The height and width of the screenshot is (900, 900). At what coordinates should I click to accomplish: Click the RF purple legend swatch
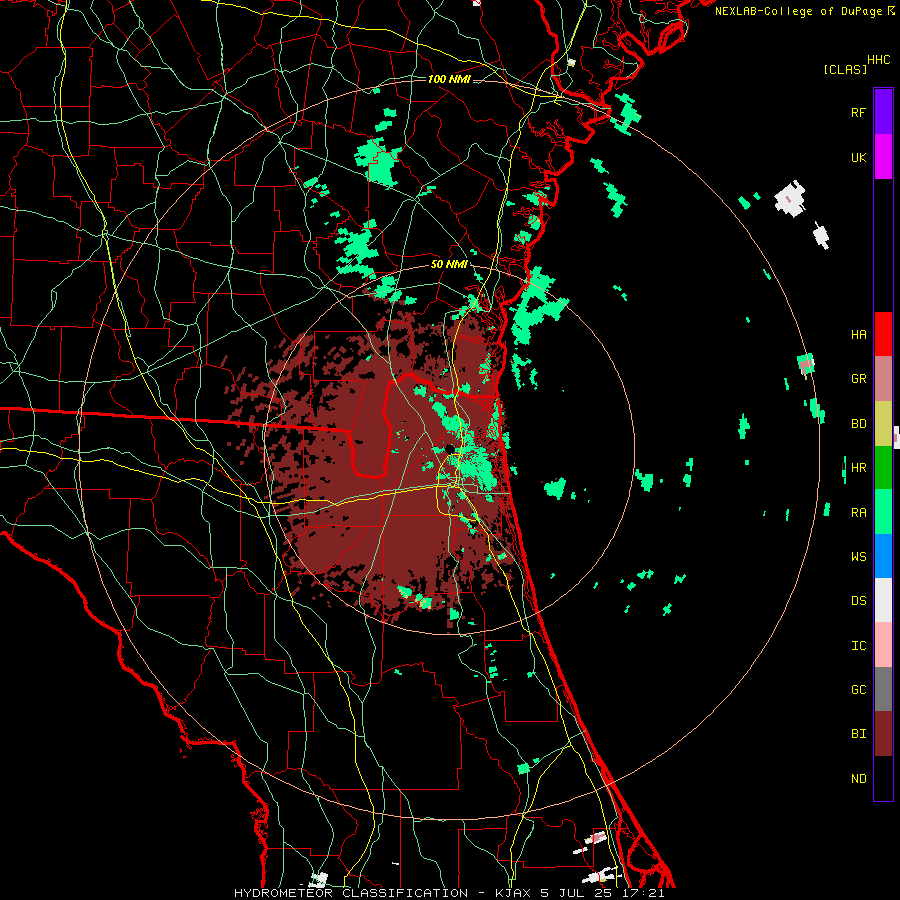[883, 112]
